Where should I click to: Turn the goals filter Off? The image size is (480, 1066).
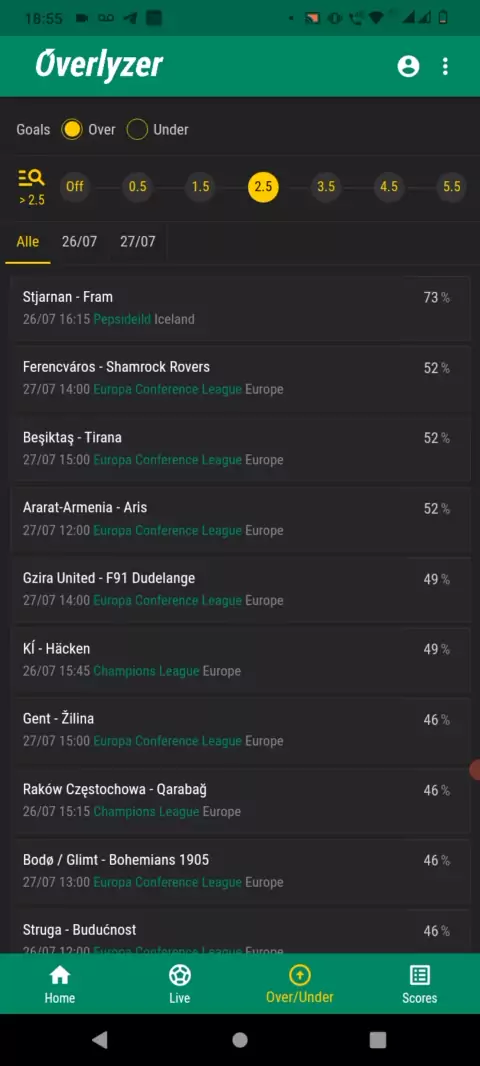tap(75, 186)
